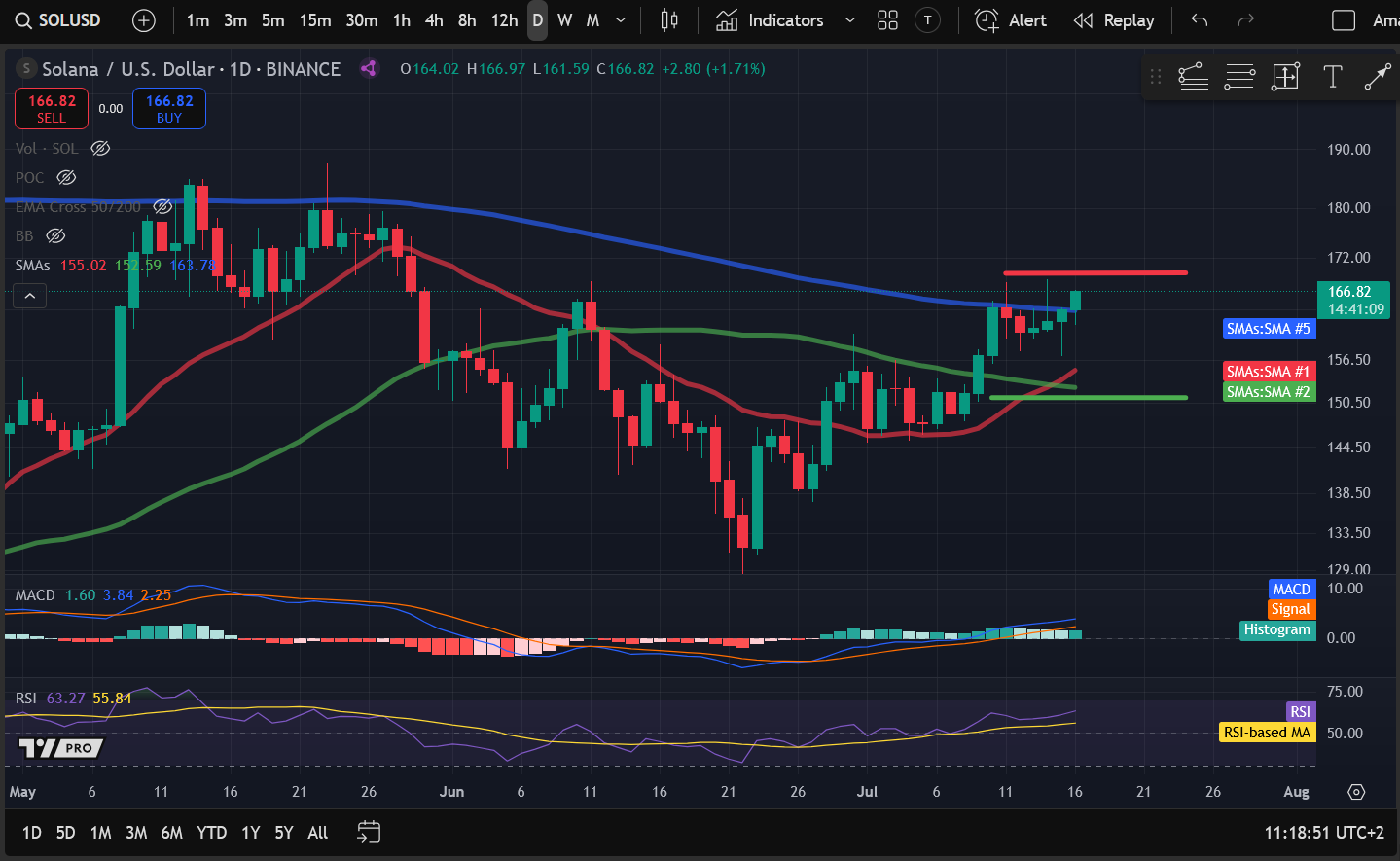This screenshot has width=1400, height=861.
Task: Create a price Alert
Action: coord(1011,20)
